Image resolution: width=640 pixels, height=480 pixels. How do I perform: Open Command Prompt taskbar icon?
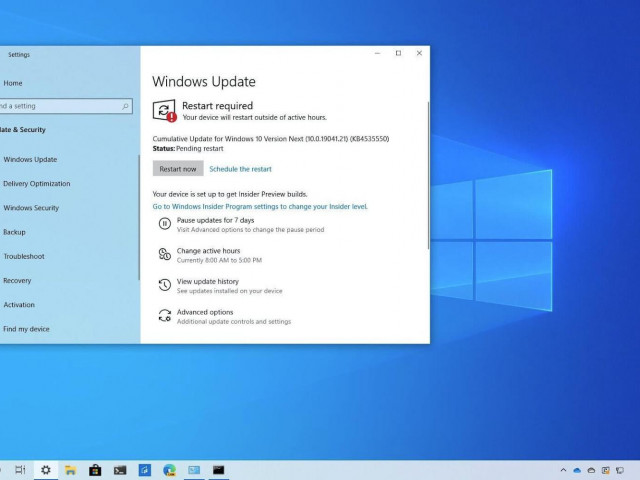point(219,470)
